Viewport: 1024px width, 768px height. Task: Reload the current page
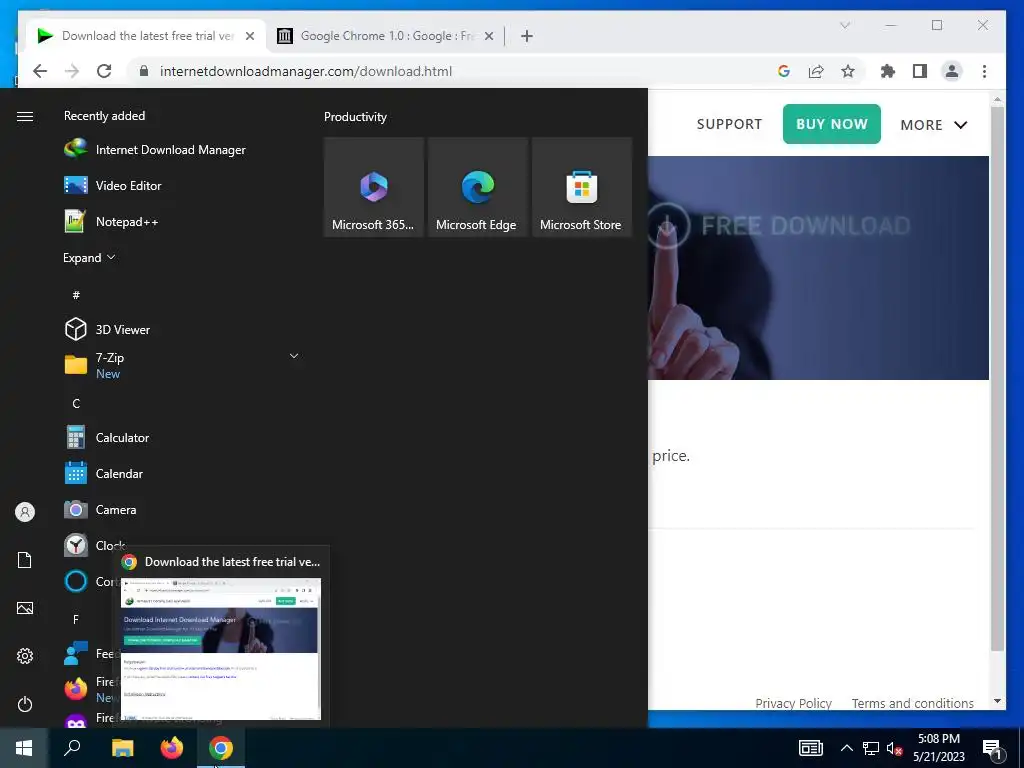104,71
